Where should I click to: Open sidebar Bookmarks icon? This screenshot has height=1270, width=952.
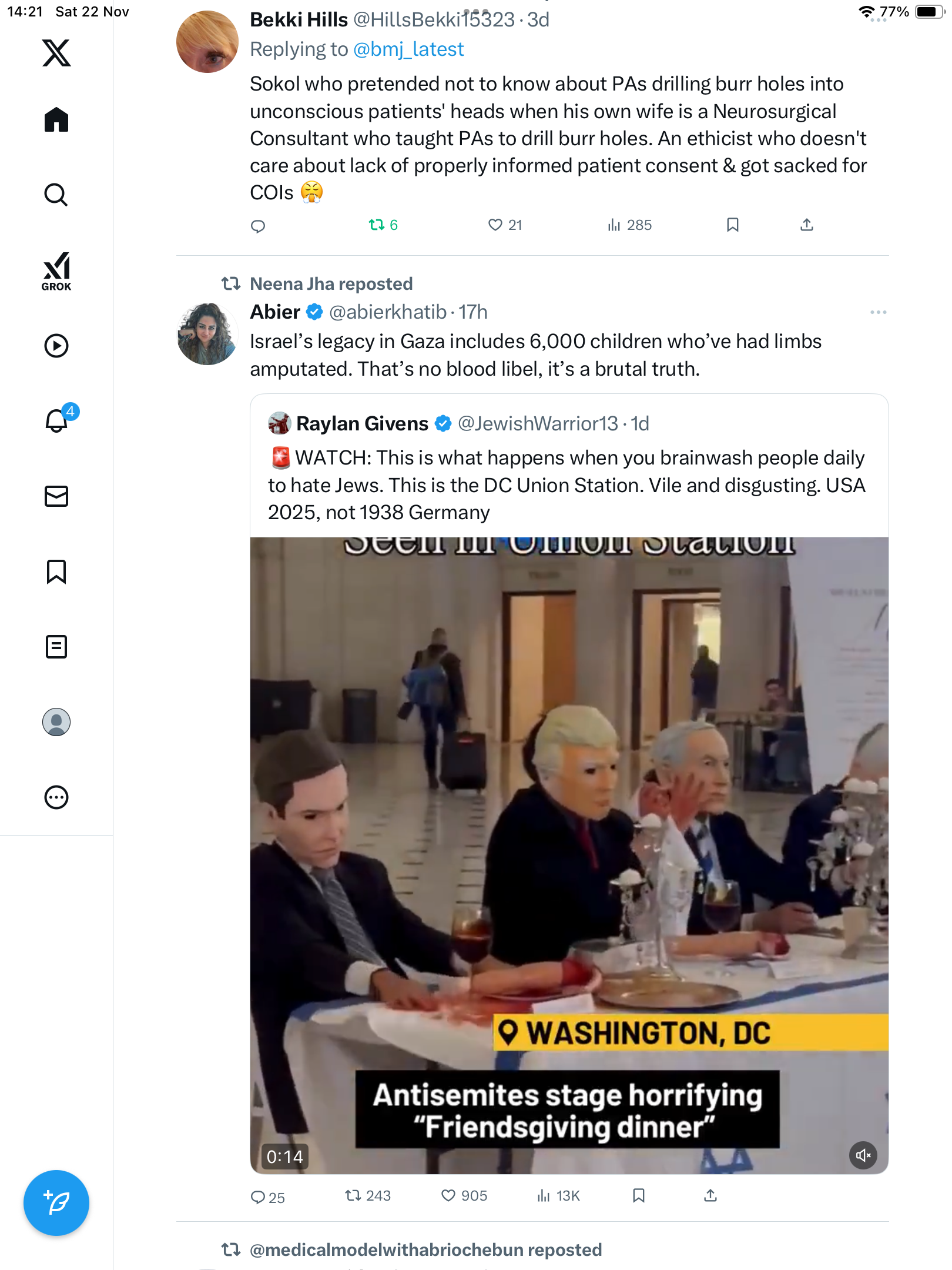coord(56,571)
